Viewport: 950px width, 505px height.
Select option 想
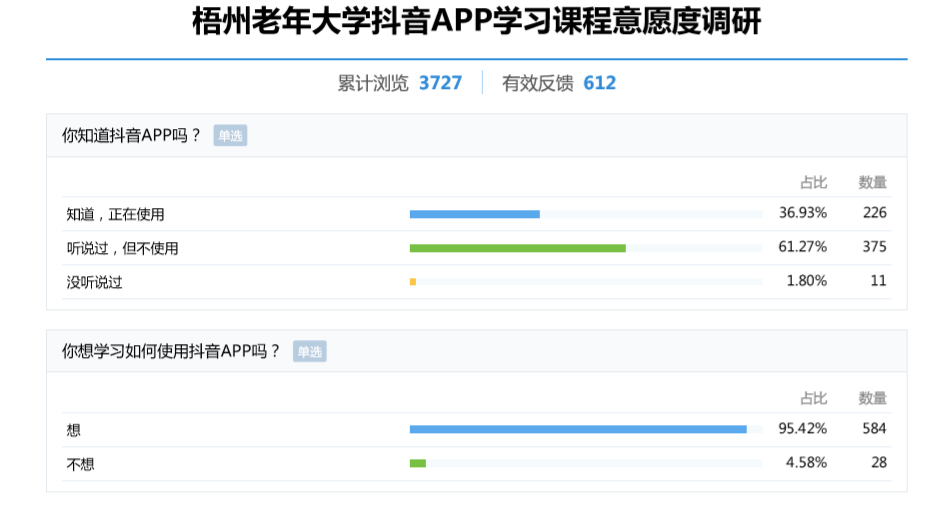(73, 430)
